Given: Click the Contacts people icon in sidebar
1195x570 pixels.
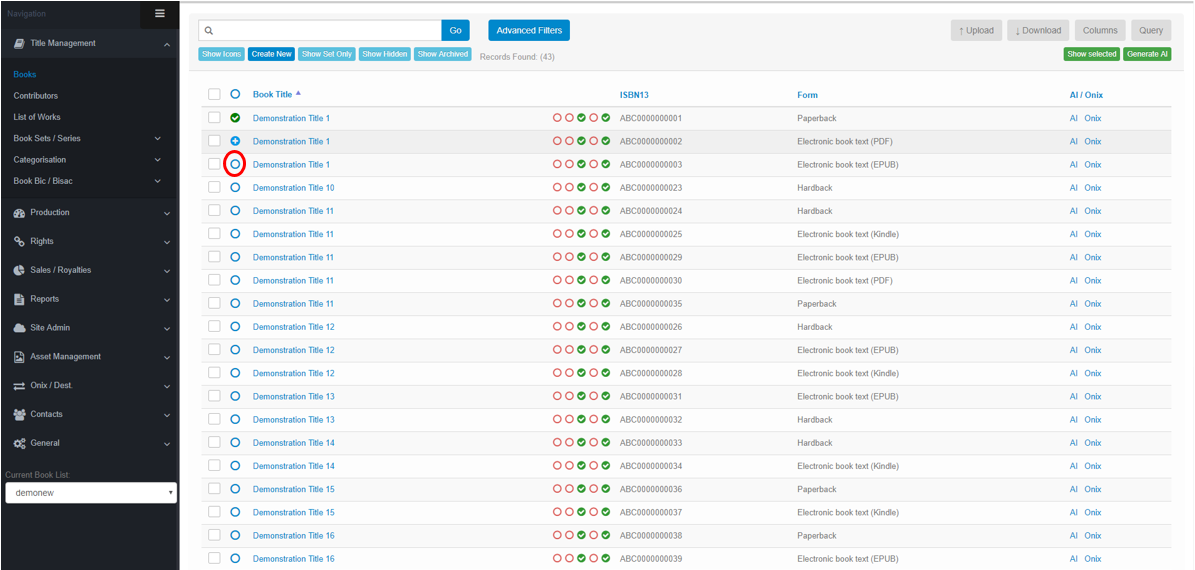Looking at the screenshot, I should coord(19,414).
